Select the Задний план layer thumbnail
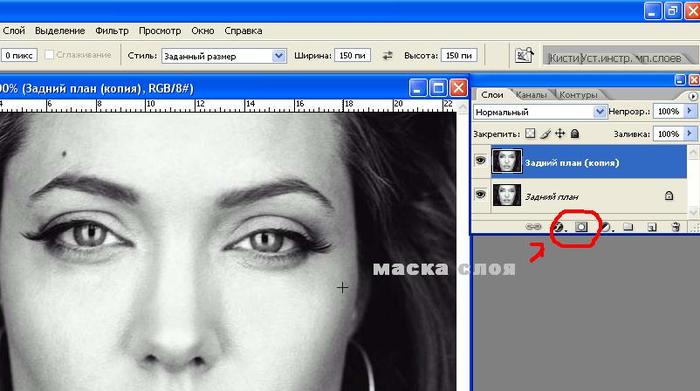Screen dimensions: 700x391 (507, 195)
